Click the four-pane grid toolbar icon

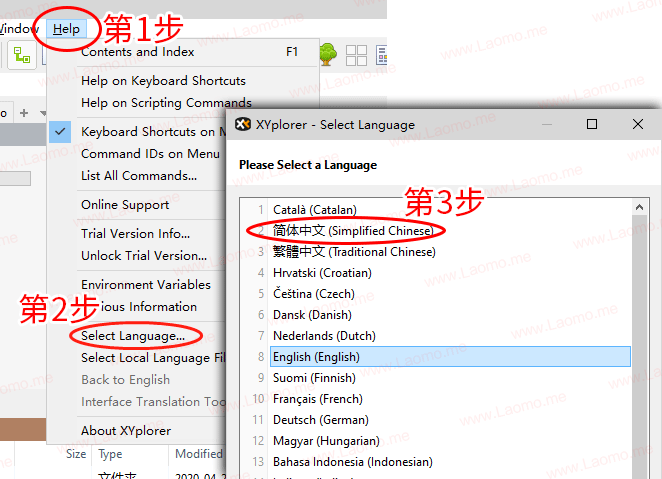356,55
